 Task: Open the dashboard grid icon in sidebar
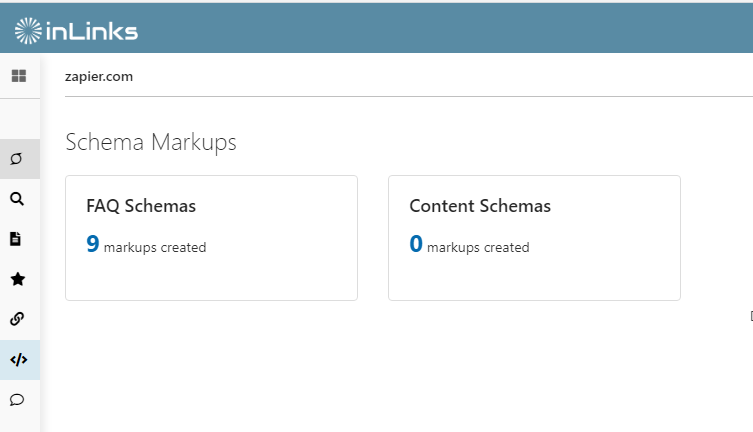tap(19, 76)
